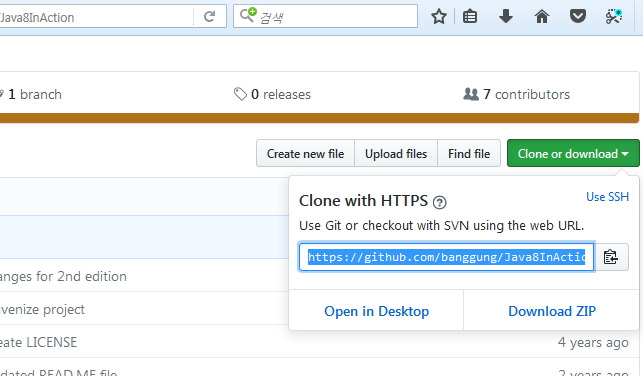Click Open in Desktop

coord(376,311)
